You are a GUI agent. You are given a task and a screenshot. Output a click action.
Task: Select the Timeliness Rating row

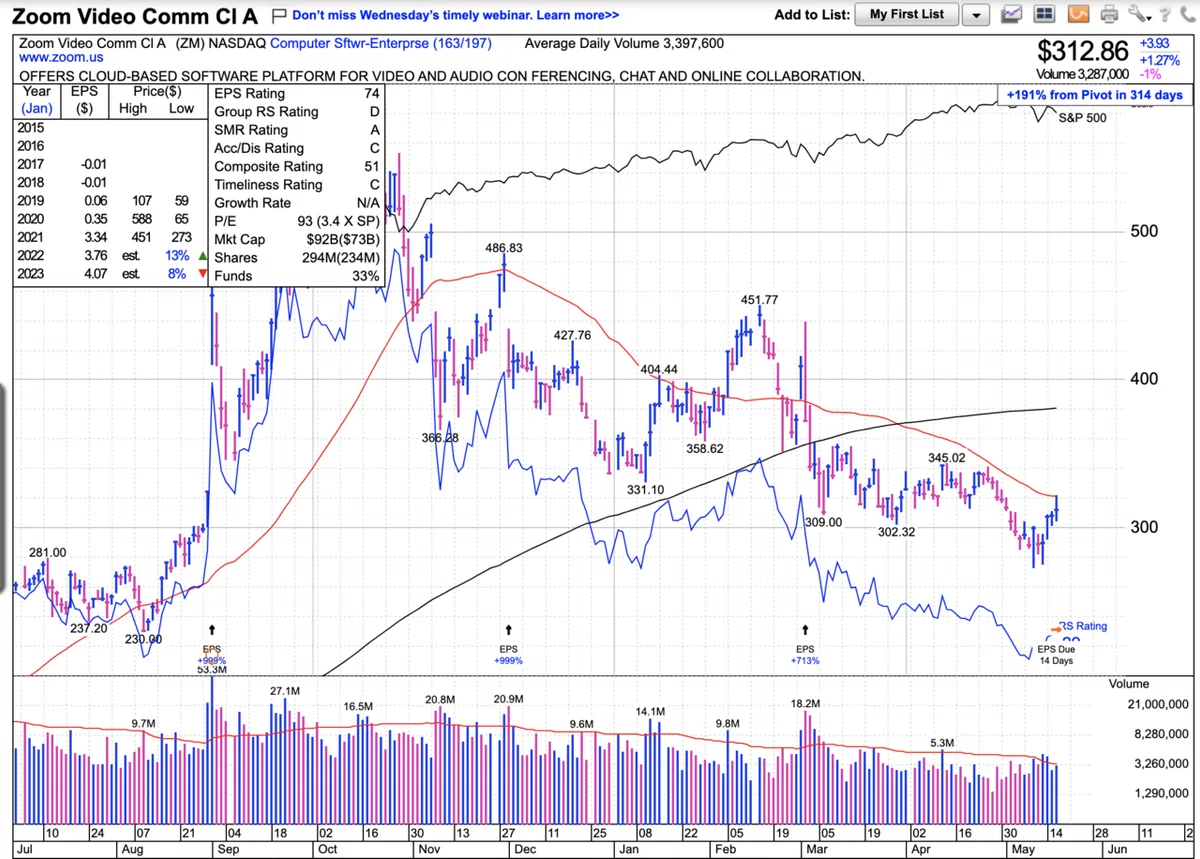point(297,185)
